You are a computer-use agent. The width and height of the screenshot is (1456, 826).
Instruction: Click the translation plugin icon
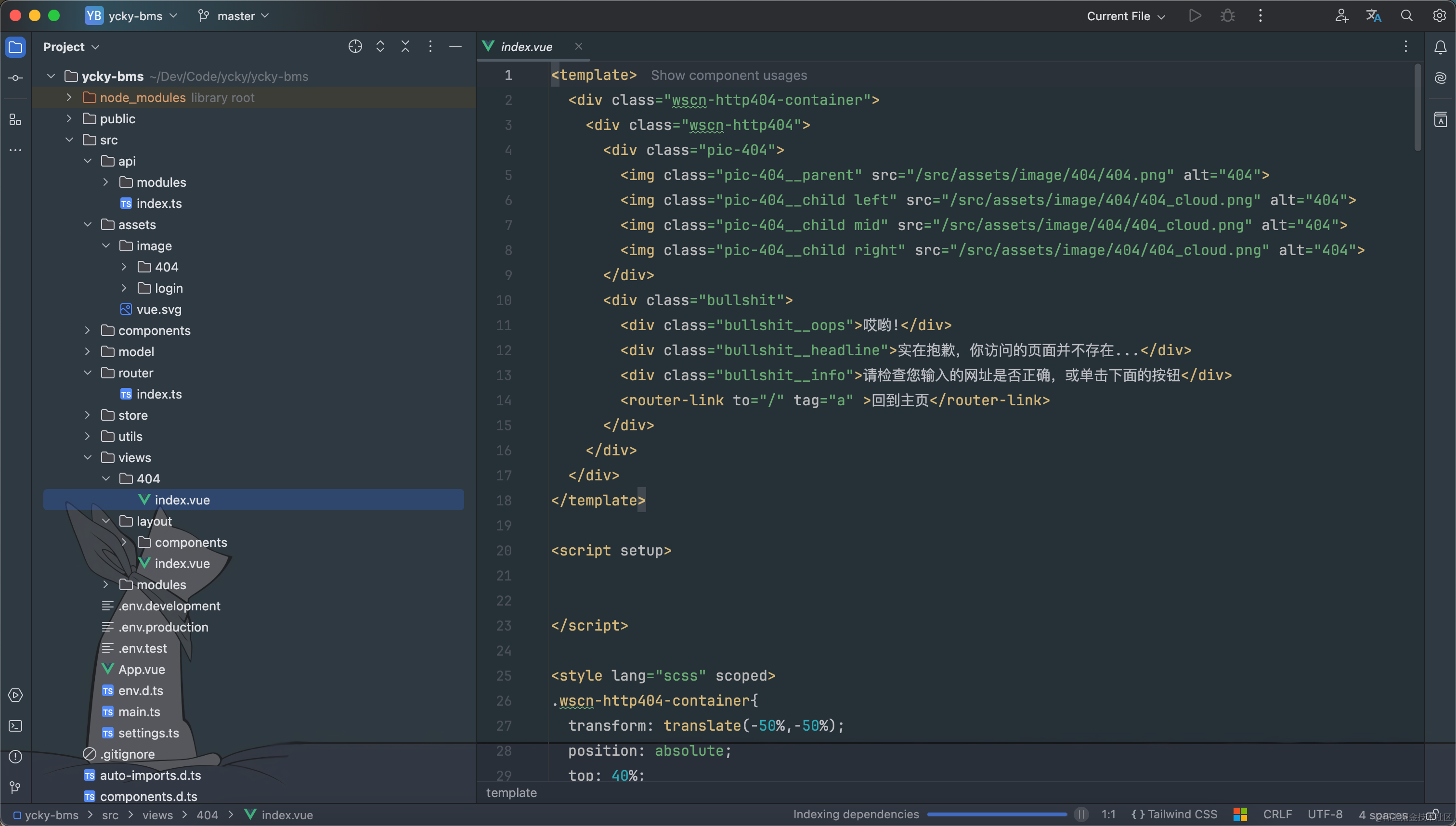(x=1374, y=16)
